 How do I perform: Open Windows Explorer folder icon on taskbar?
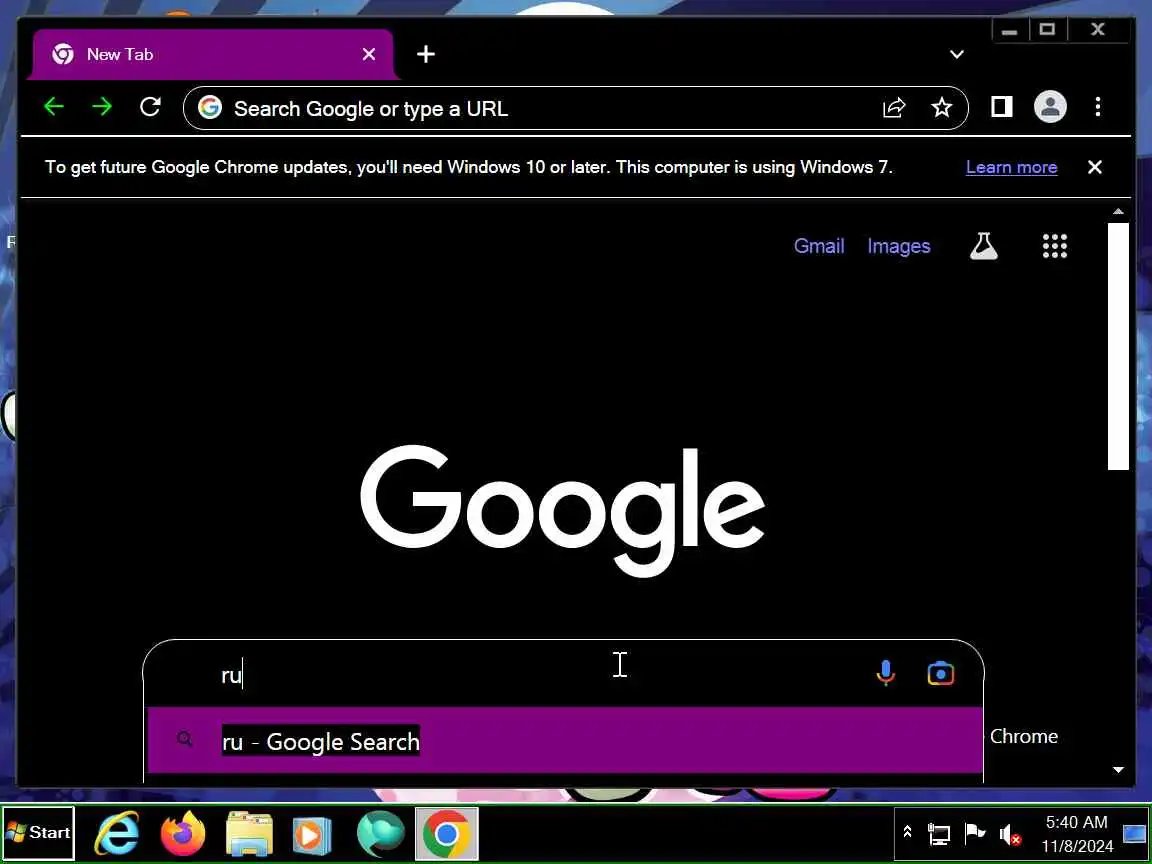(249, 834)
